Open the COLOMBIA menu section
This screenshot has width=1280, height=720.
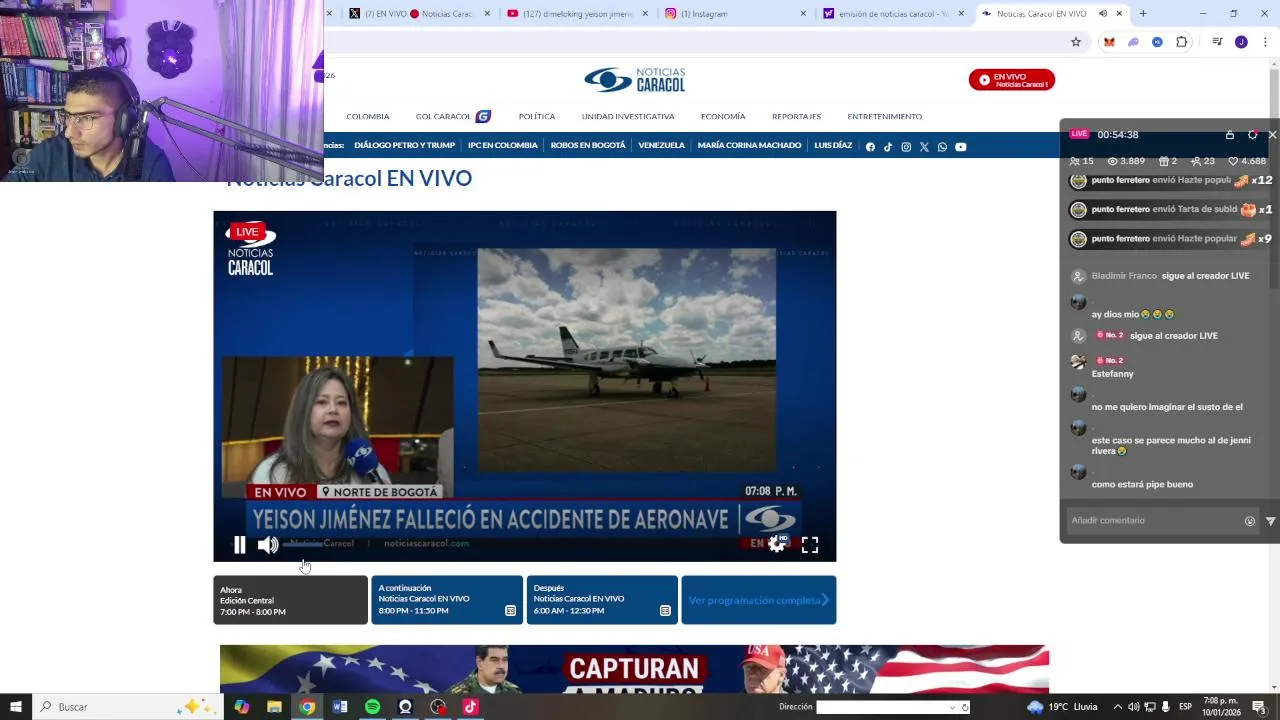point(368,117)
